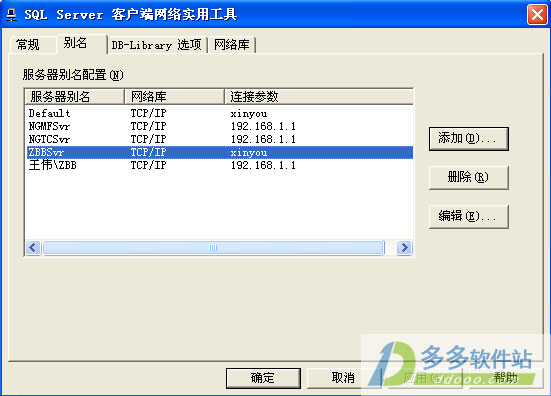Click the 取消 button
551x396 pixels.
coord(343,378)
